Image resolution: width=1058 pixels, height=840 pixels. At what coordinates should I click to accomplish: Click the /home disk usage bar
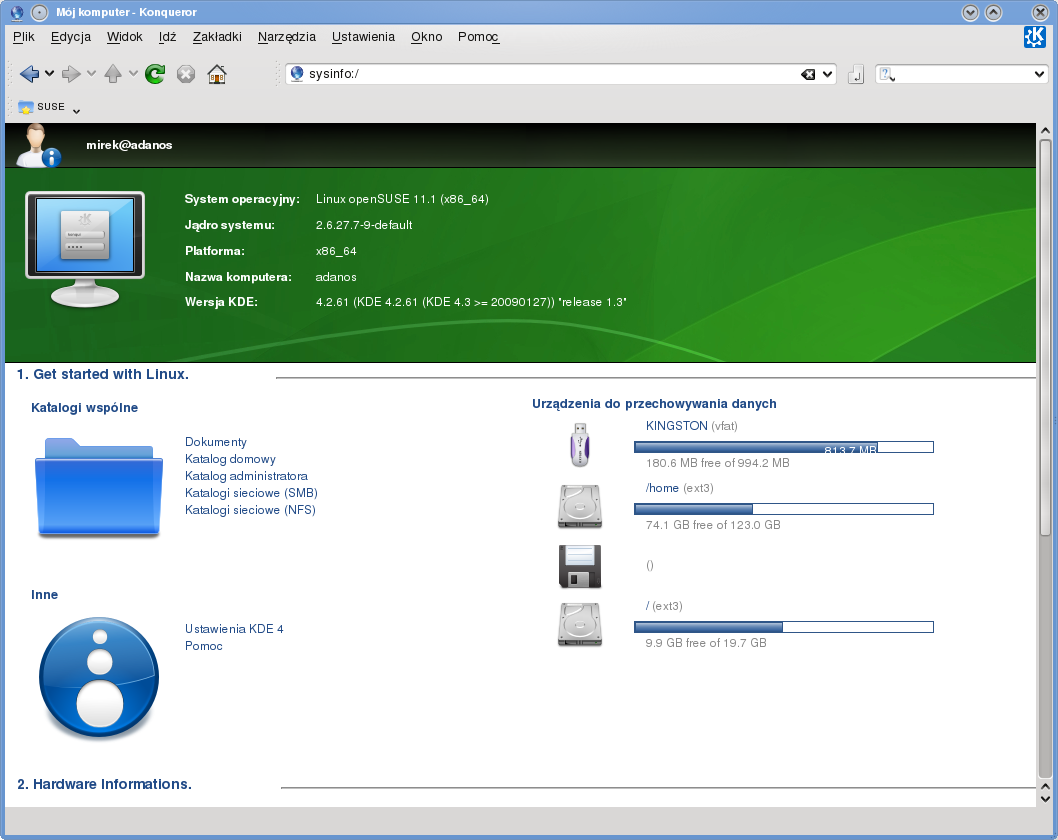[783, 509]
